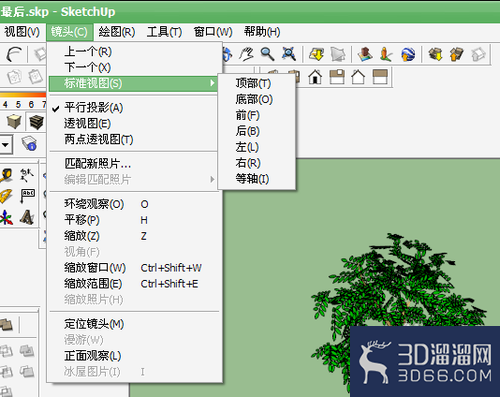Click the Front view house icon
Screen dimensions: 500x397
click(x=315, y=77)
